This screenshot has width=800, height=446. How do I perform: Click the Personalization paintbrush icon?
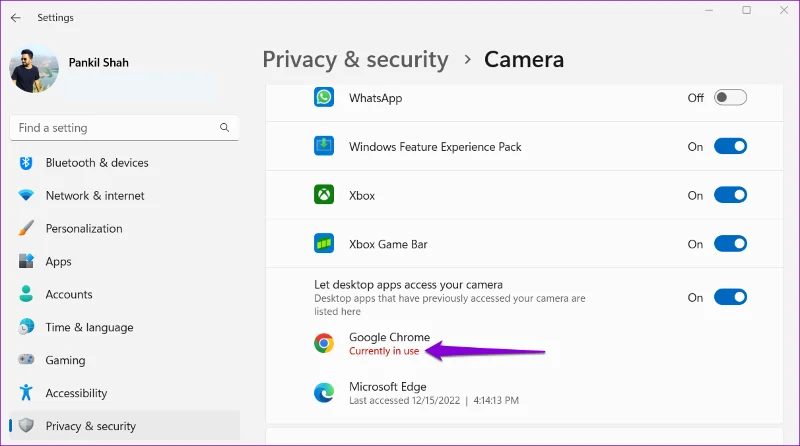26,228
